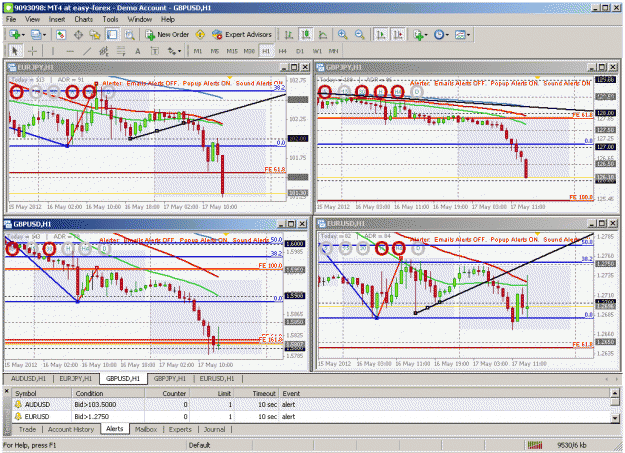Expand the Profiles dropdown arrow

pos(44,35)
